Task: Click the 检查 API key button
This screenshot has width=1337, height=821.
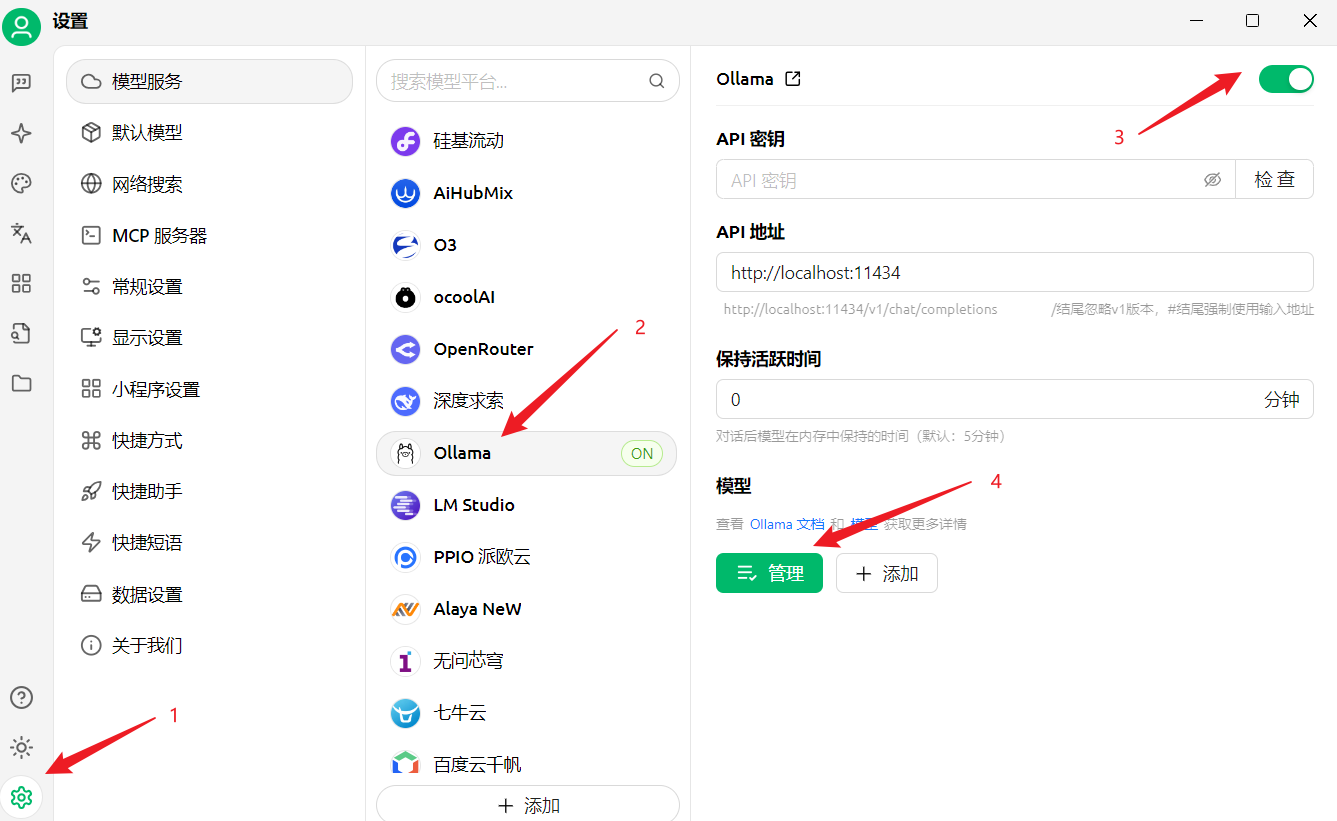Action: pyautogui.click(x=1275, y=180)
